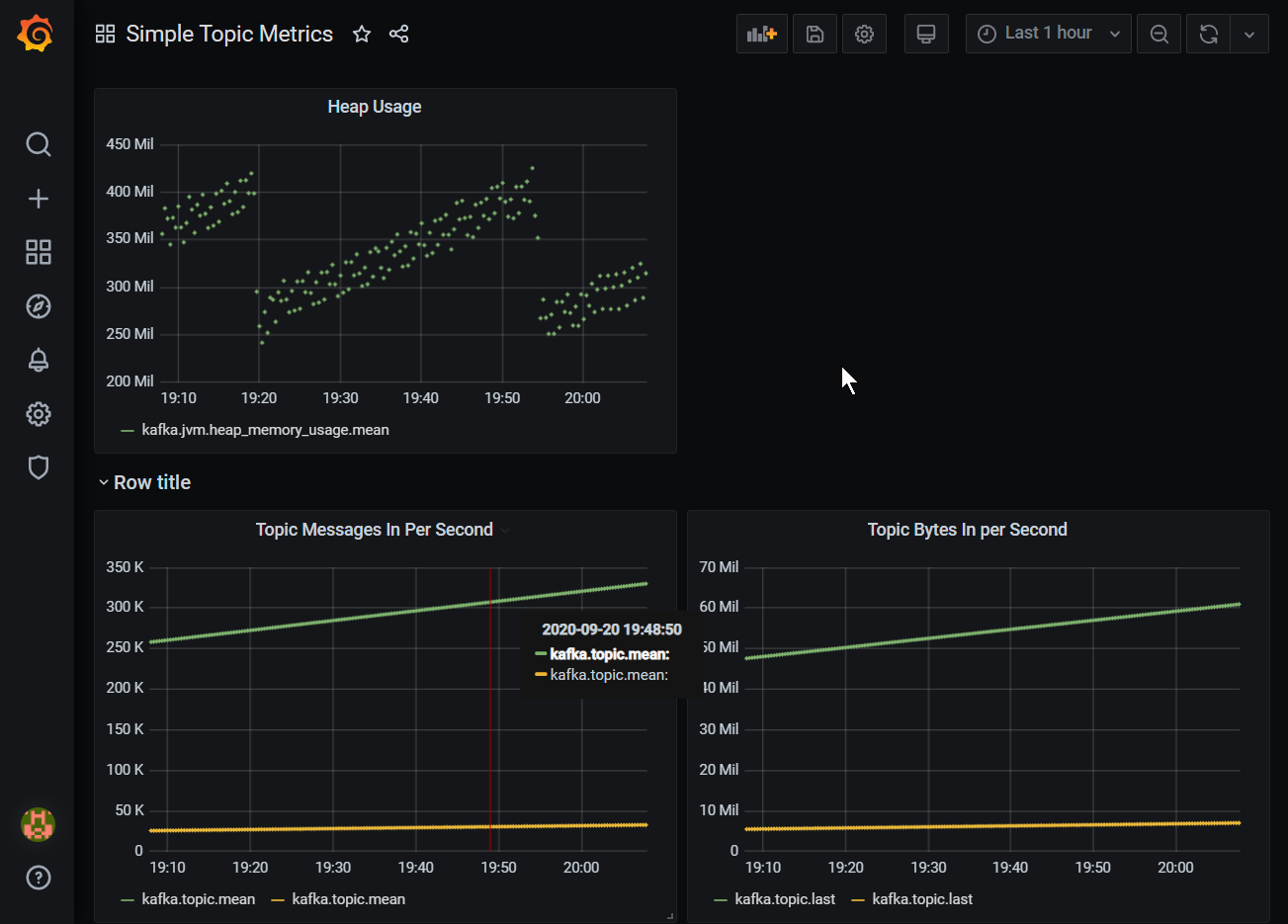
Task: Open the Grafana home logo
Action: pos(36,34)
